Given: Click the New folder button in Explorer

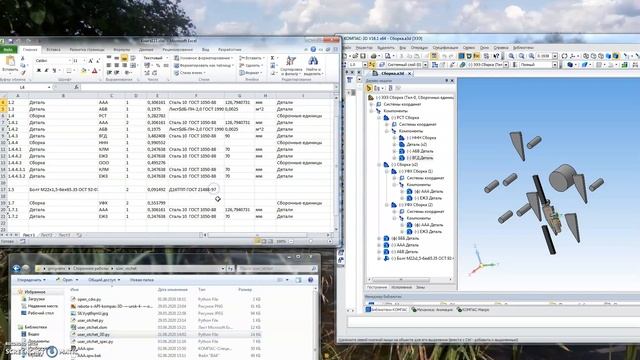Looking at the screenshot, I should 142,280.
